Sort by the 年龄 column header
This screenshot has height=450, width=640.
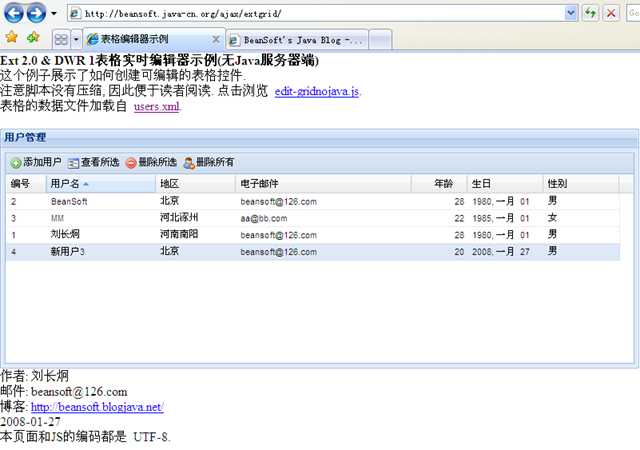click(x=439, y=184)
